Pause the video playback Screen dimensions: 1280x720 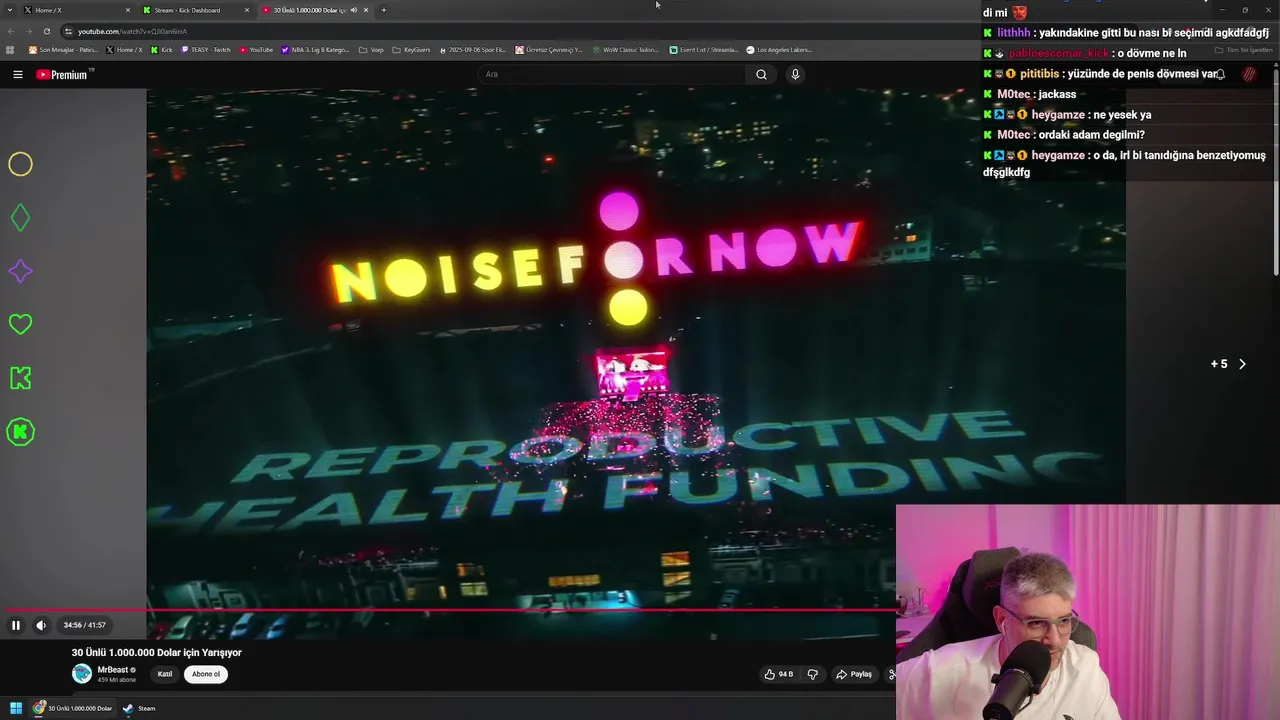[16, 625]
